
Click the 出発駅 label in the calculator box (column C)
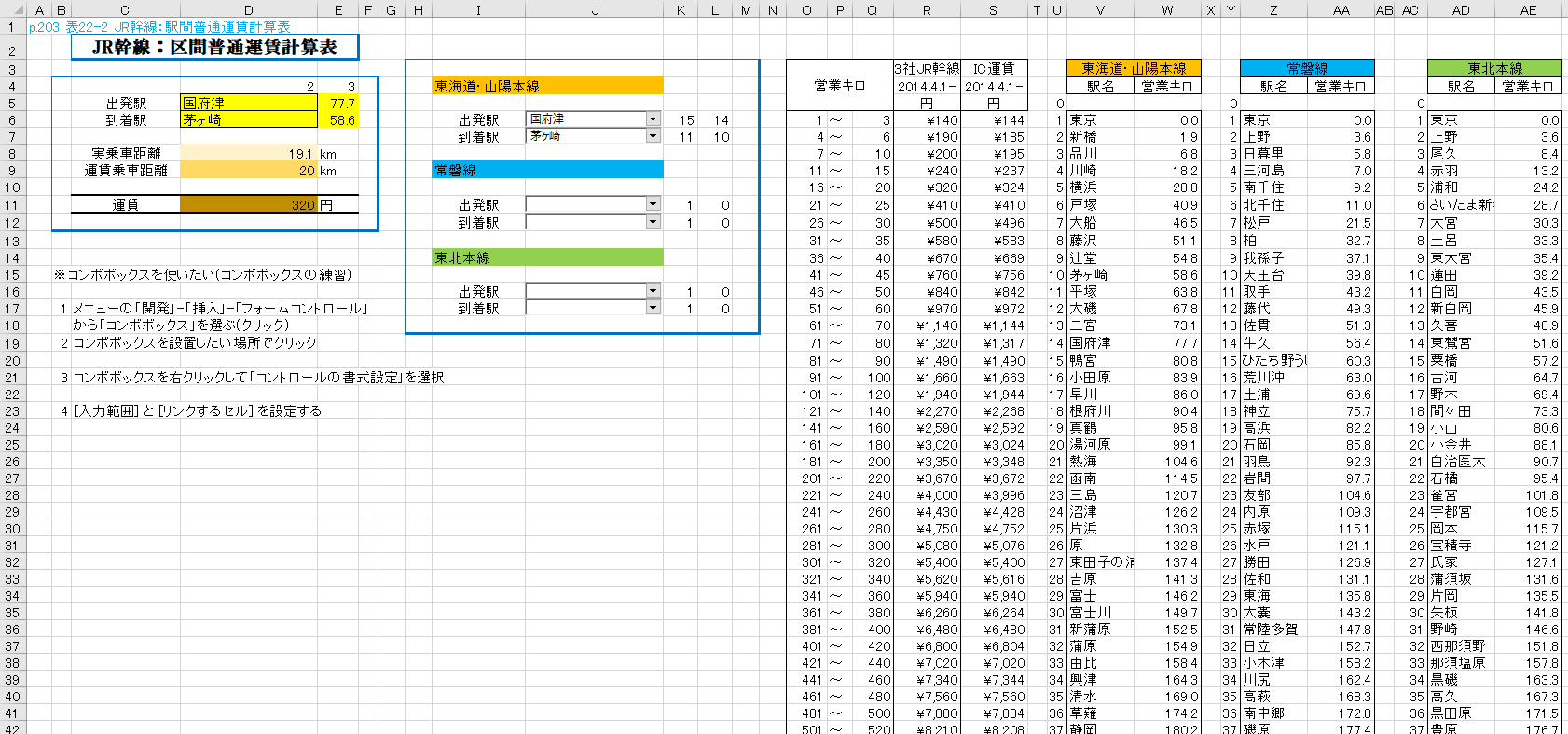(126, 104)
